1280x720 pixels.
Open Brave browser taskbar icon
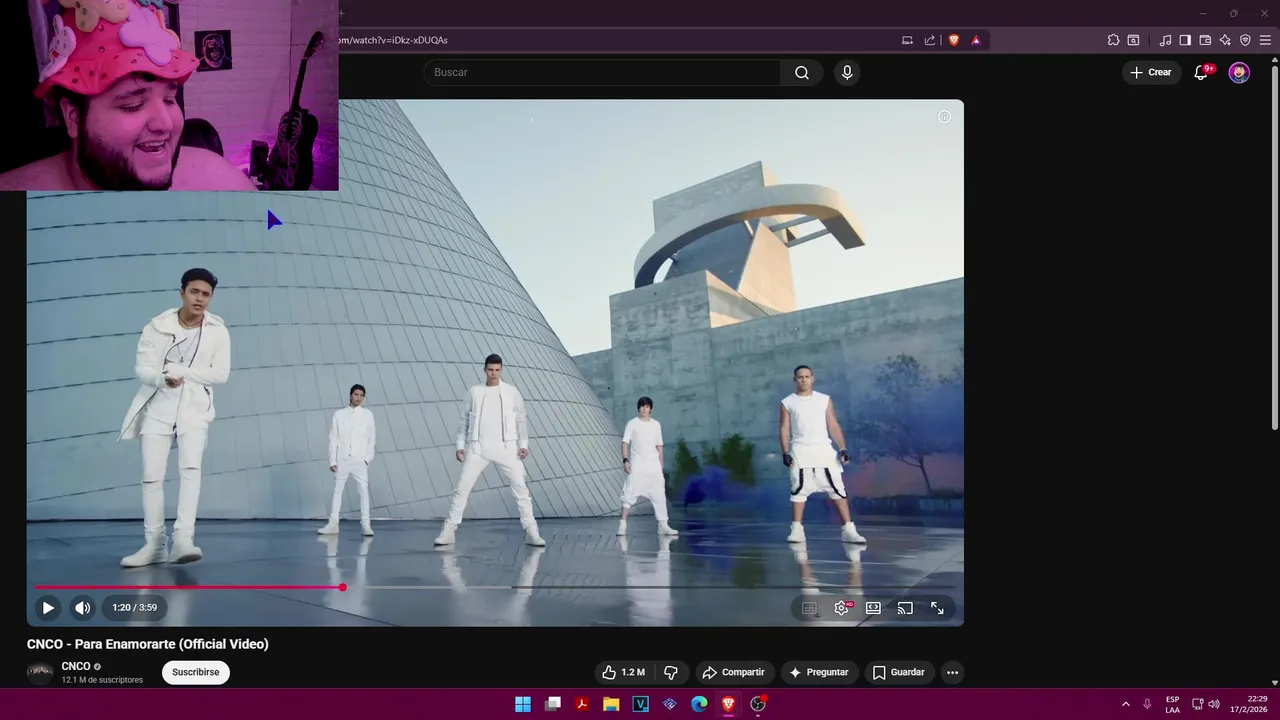point(729,704)
